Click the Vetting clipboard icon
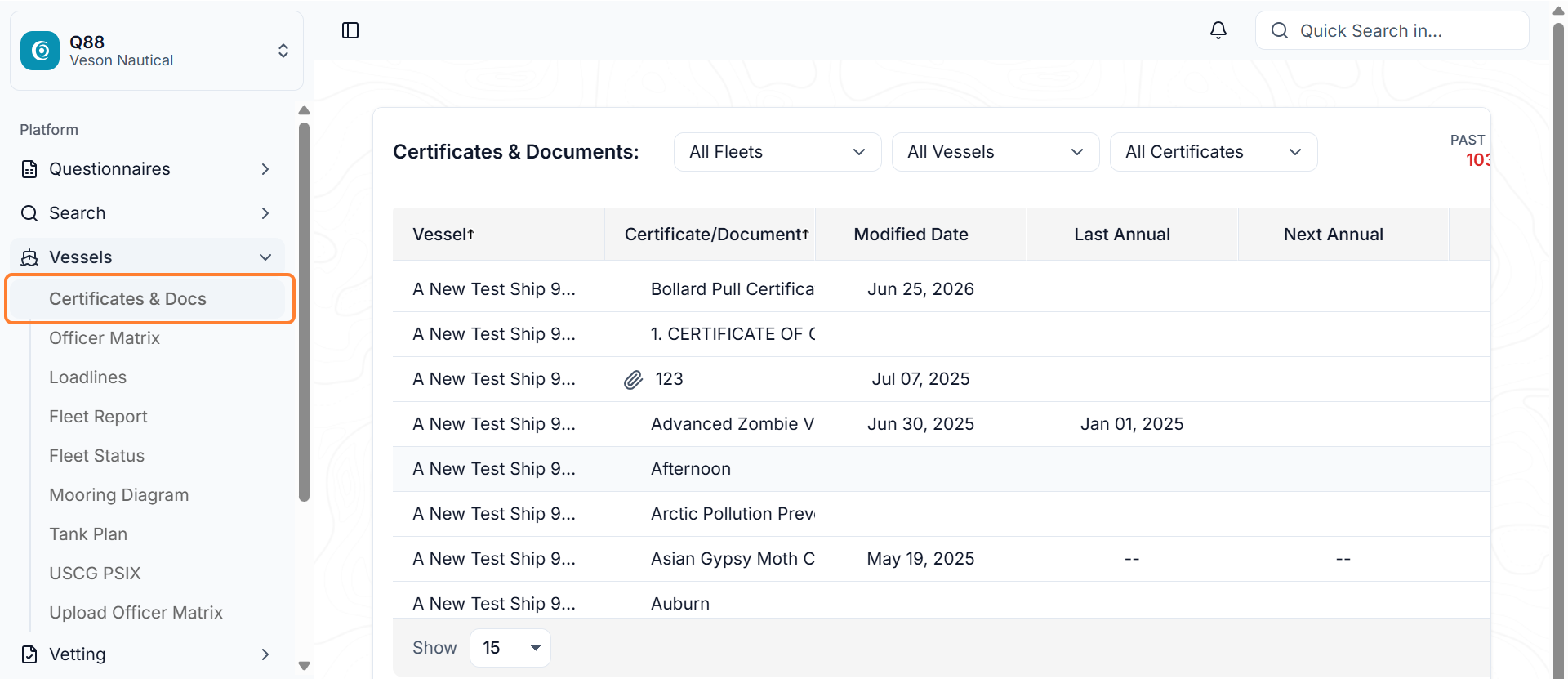Screen dimensions: 1568x679 coord(29,654)
